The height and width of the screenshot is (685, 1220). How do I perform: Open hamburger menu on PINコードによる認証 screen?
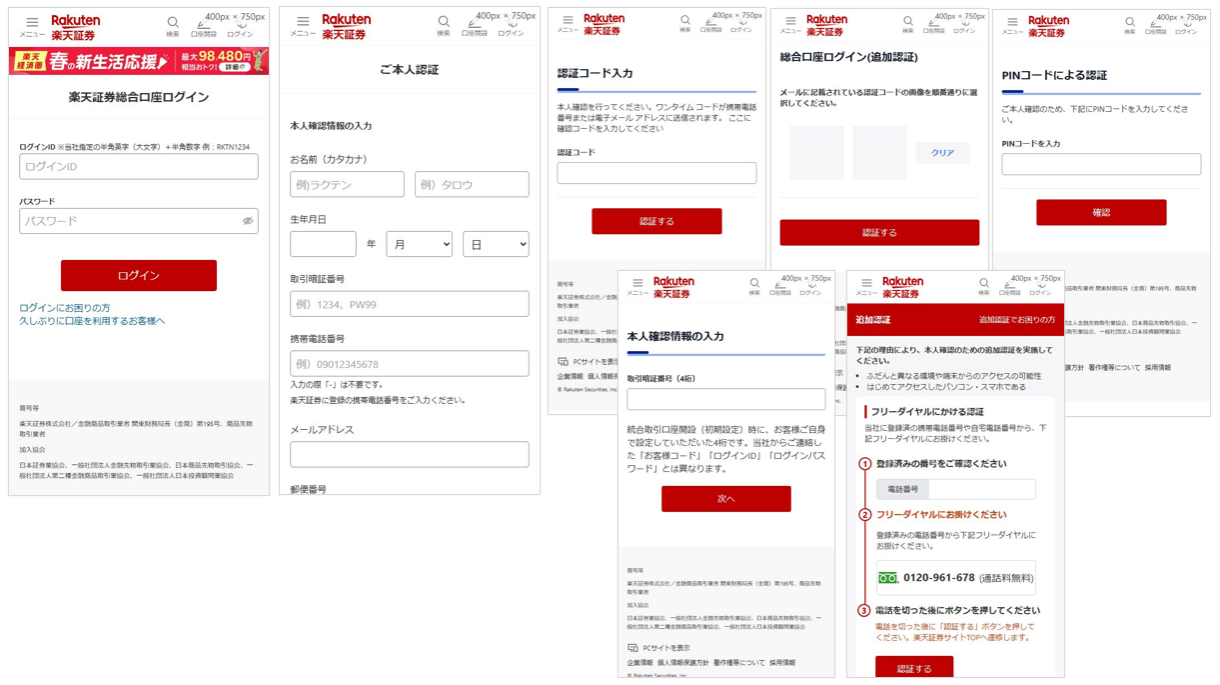pos(1012,22)
